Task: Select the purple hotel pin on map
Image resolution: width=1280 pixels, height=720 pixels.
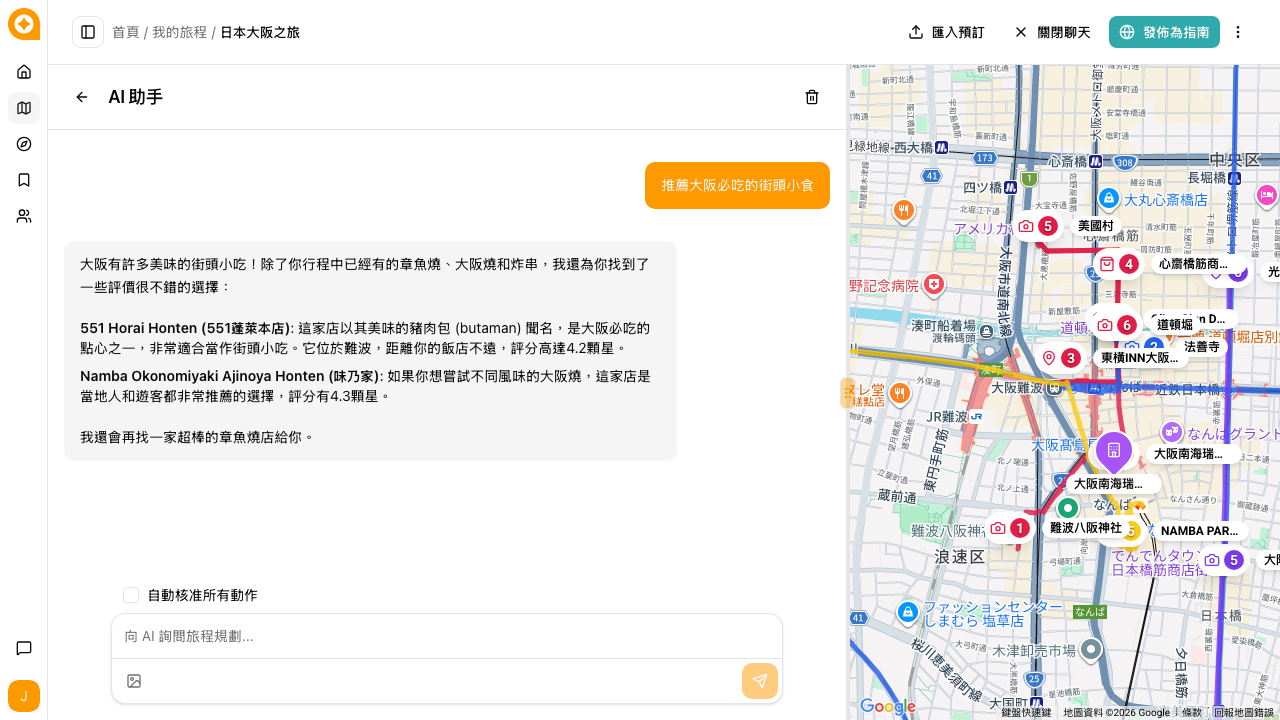Action: pyautogui.click(x=1113, y=451)
